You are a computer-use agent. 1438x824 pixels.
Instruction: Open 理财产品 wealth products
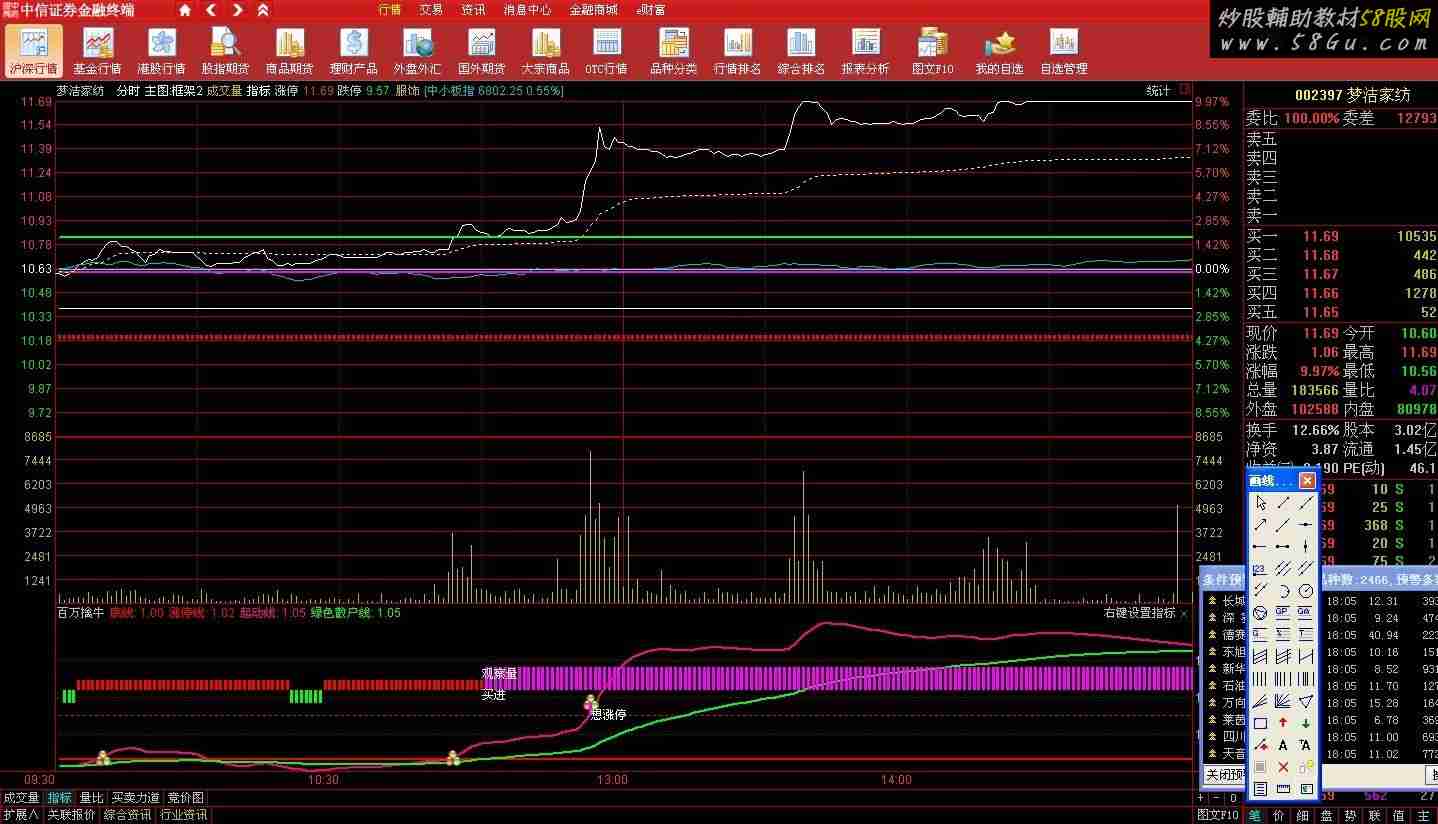point(353,51)
